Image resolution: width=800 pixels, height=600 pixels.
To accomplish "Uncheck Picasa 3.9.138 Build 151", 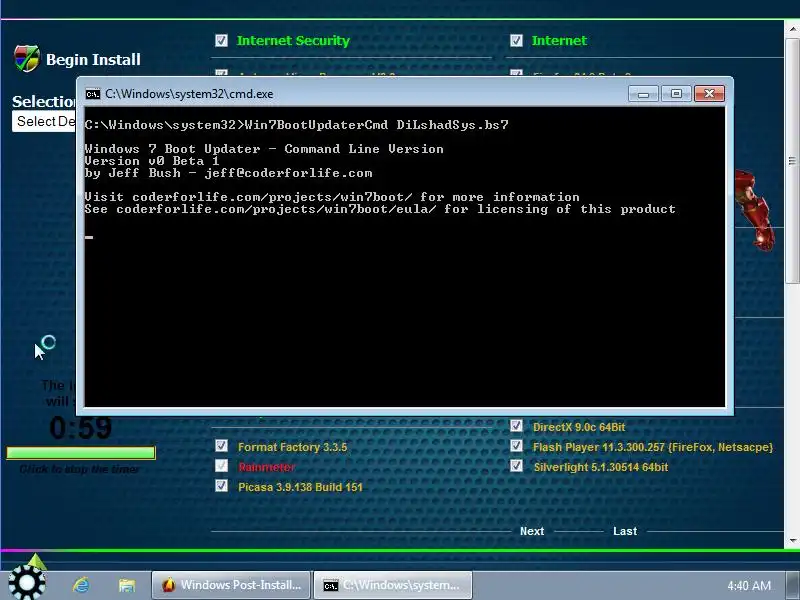I will click(221, 486).
